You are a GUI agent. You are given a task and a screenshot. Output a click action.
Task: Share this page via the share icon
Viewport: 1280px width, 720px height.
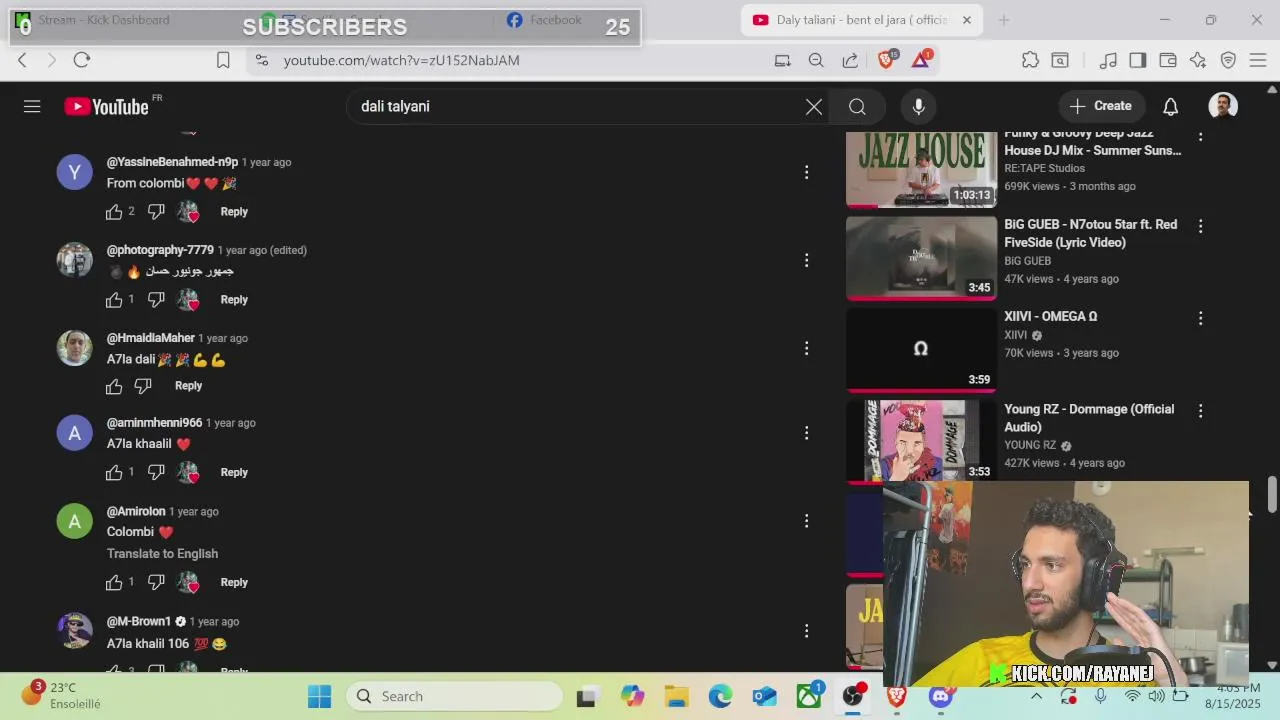(850, 60)
